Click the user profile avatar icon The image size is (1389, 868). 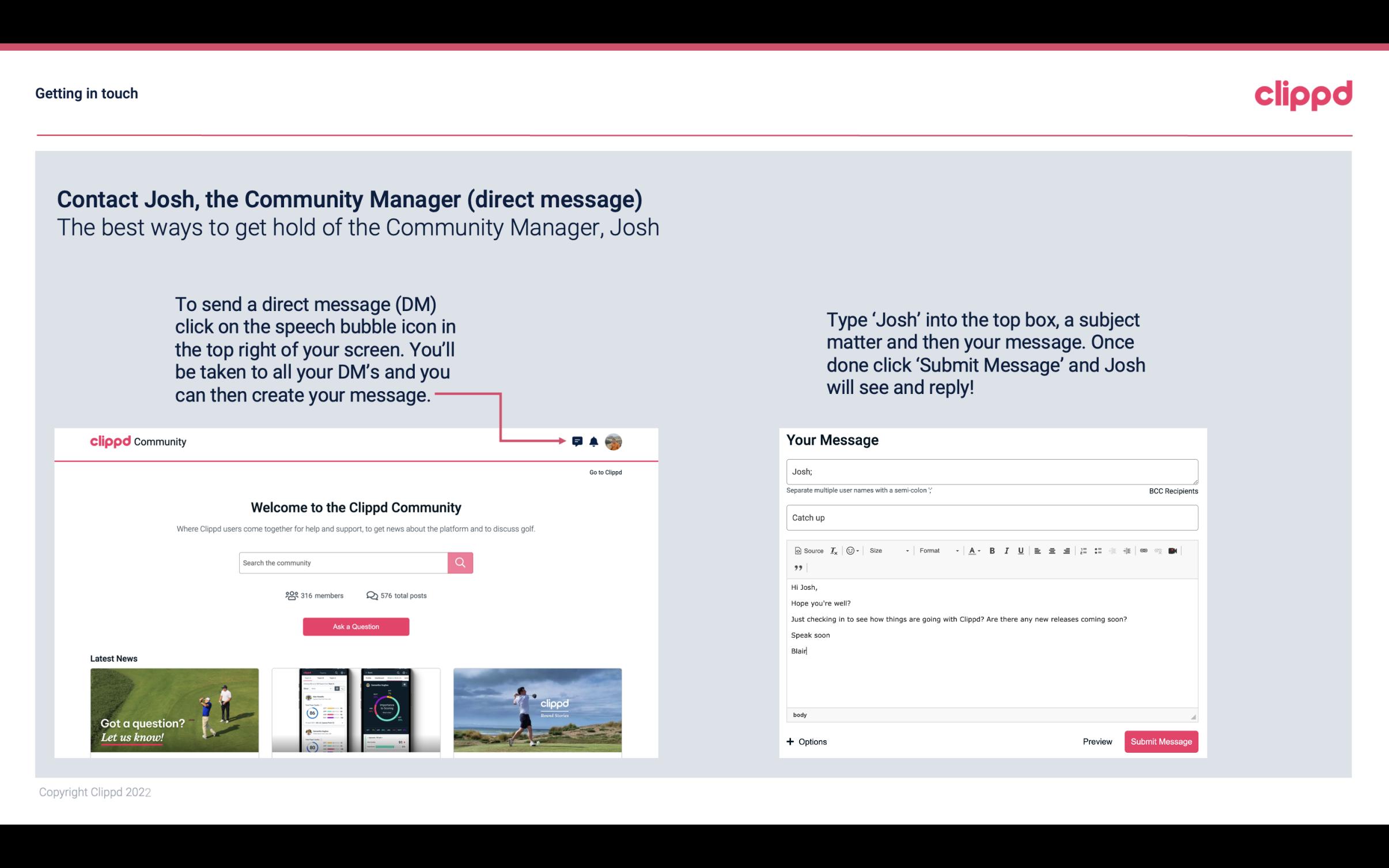click(613, 441)
